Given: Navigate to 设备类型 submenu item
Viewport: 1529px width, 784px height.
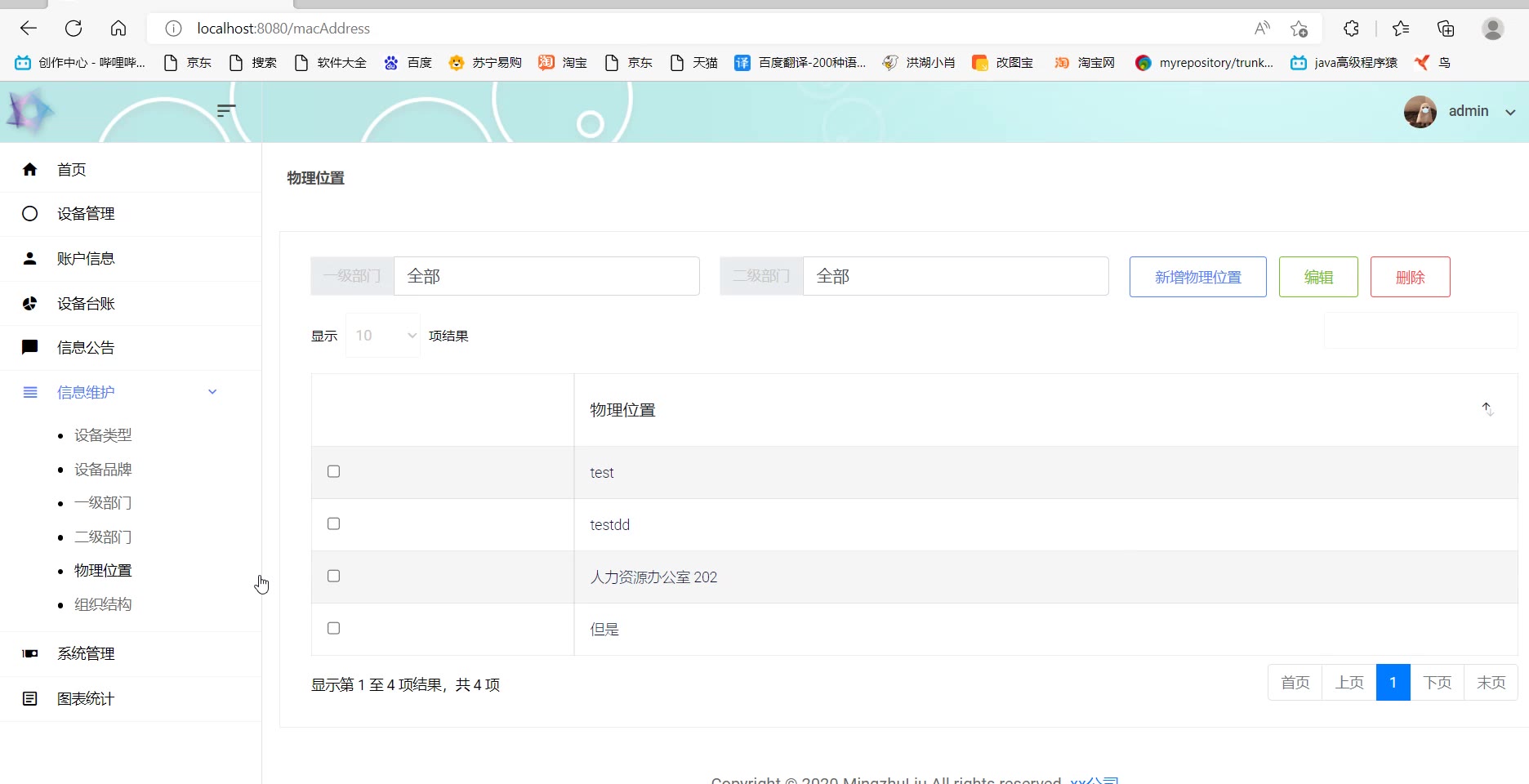Looking at the screenshot, I should [x=103, y=435].
